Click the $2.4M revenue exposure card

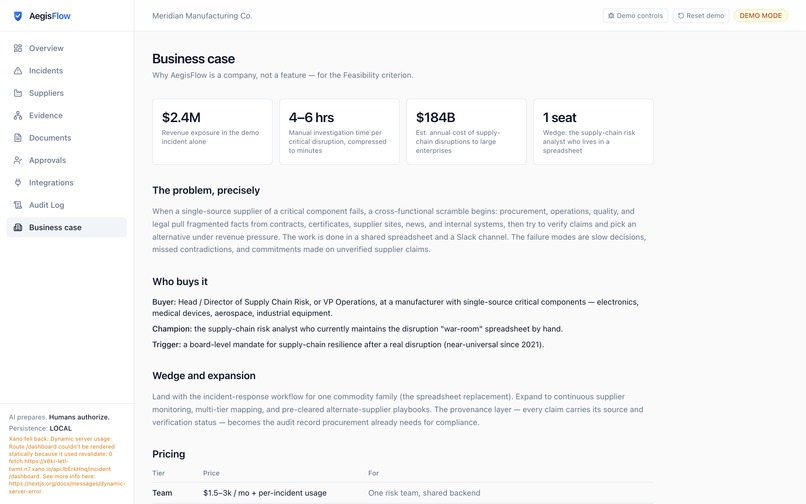(212, 132)
